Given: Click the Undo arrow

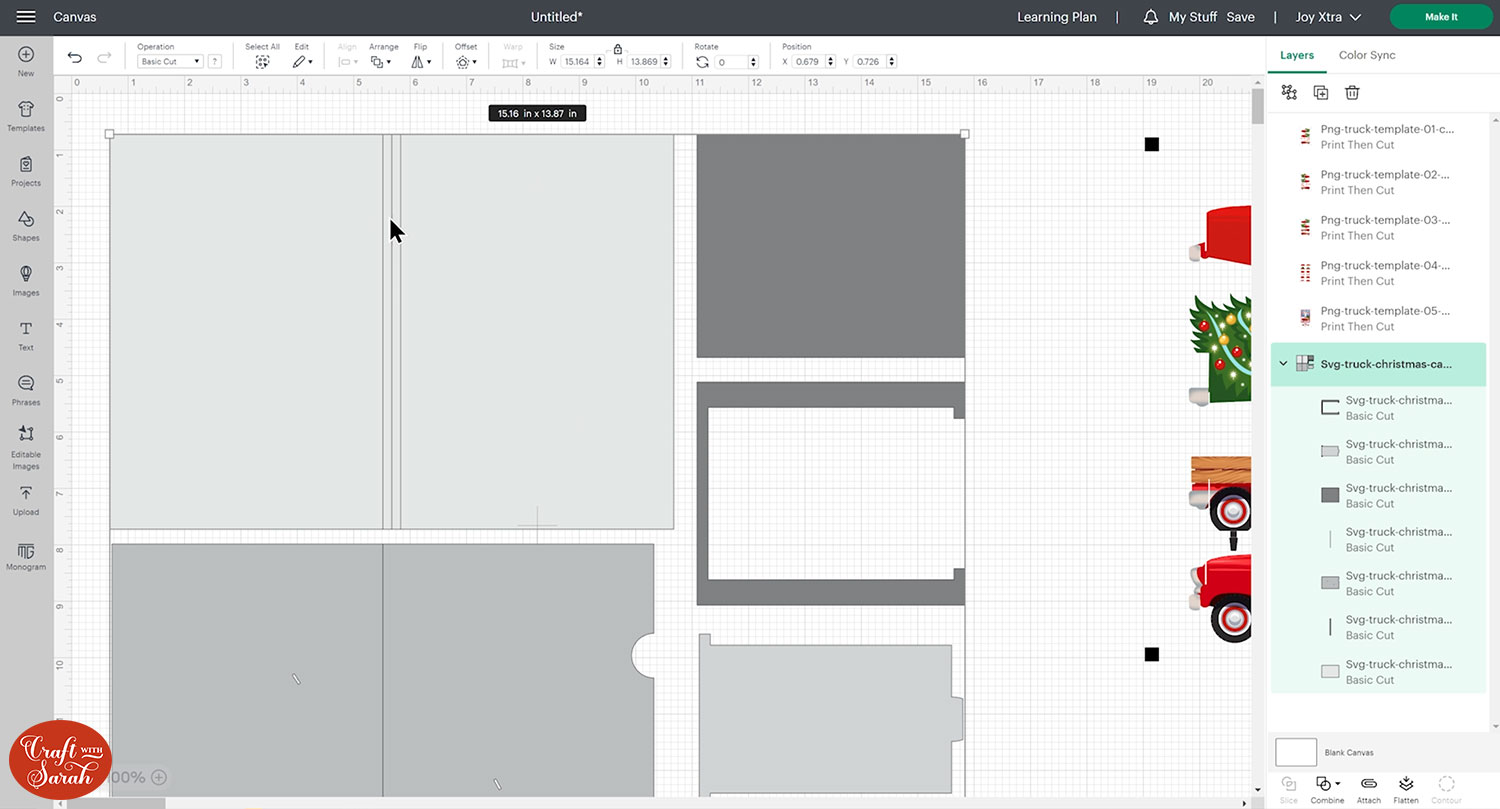Looking at the screenshot, I should pyautogui.click(x=75, y=58).
